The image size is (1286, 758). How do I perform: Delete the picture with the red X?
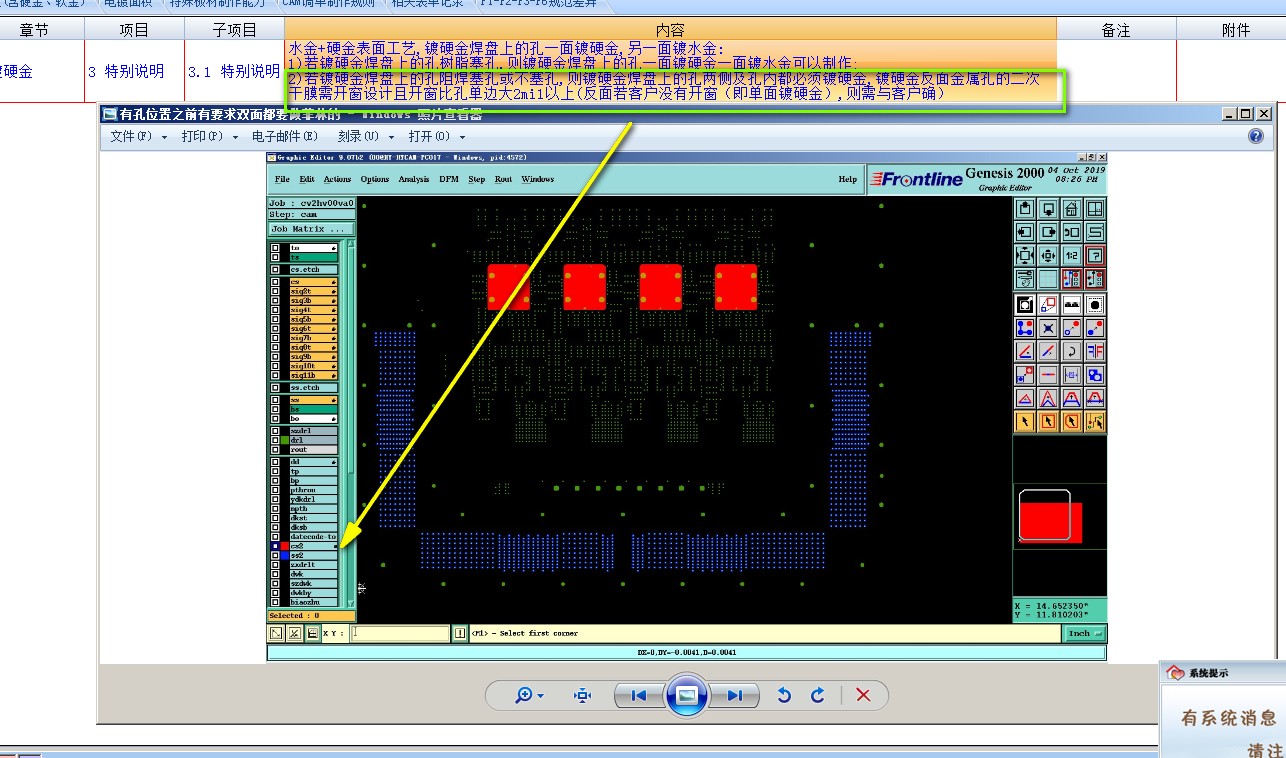864,695
